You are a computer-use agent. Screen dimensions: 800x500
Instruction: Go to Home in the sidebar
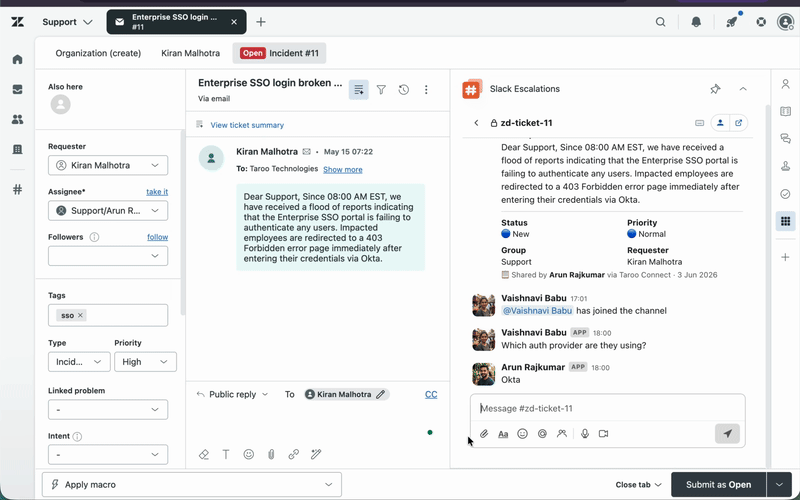[17, 59]
